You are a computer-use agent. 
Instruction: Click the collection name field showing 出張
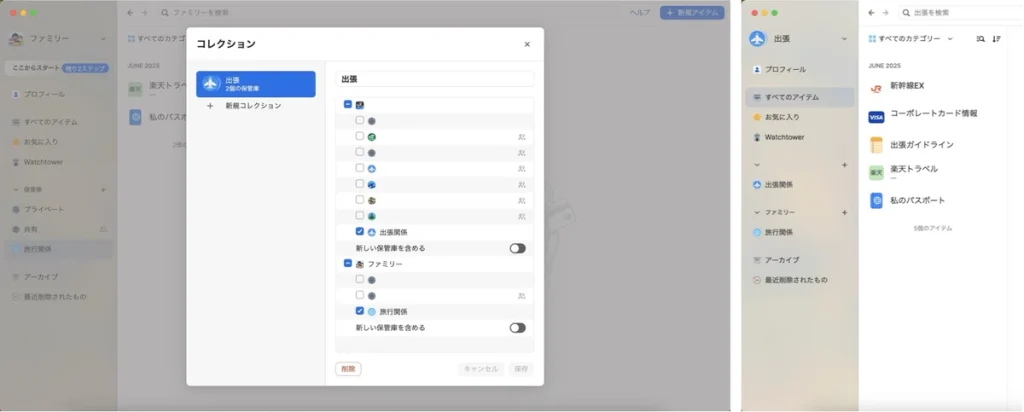[436, 79]
